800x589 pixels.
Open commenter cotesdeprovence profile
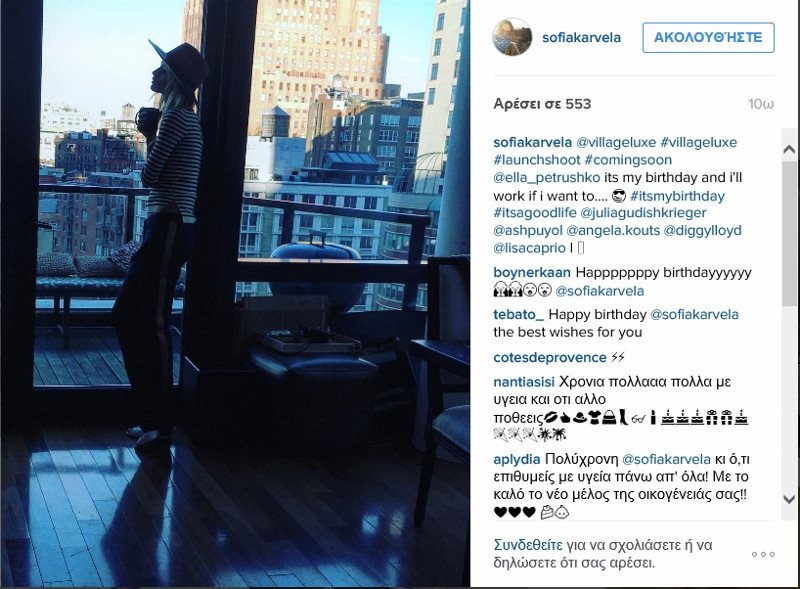point(549,357)
